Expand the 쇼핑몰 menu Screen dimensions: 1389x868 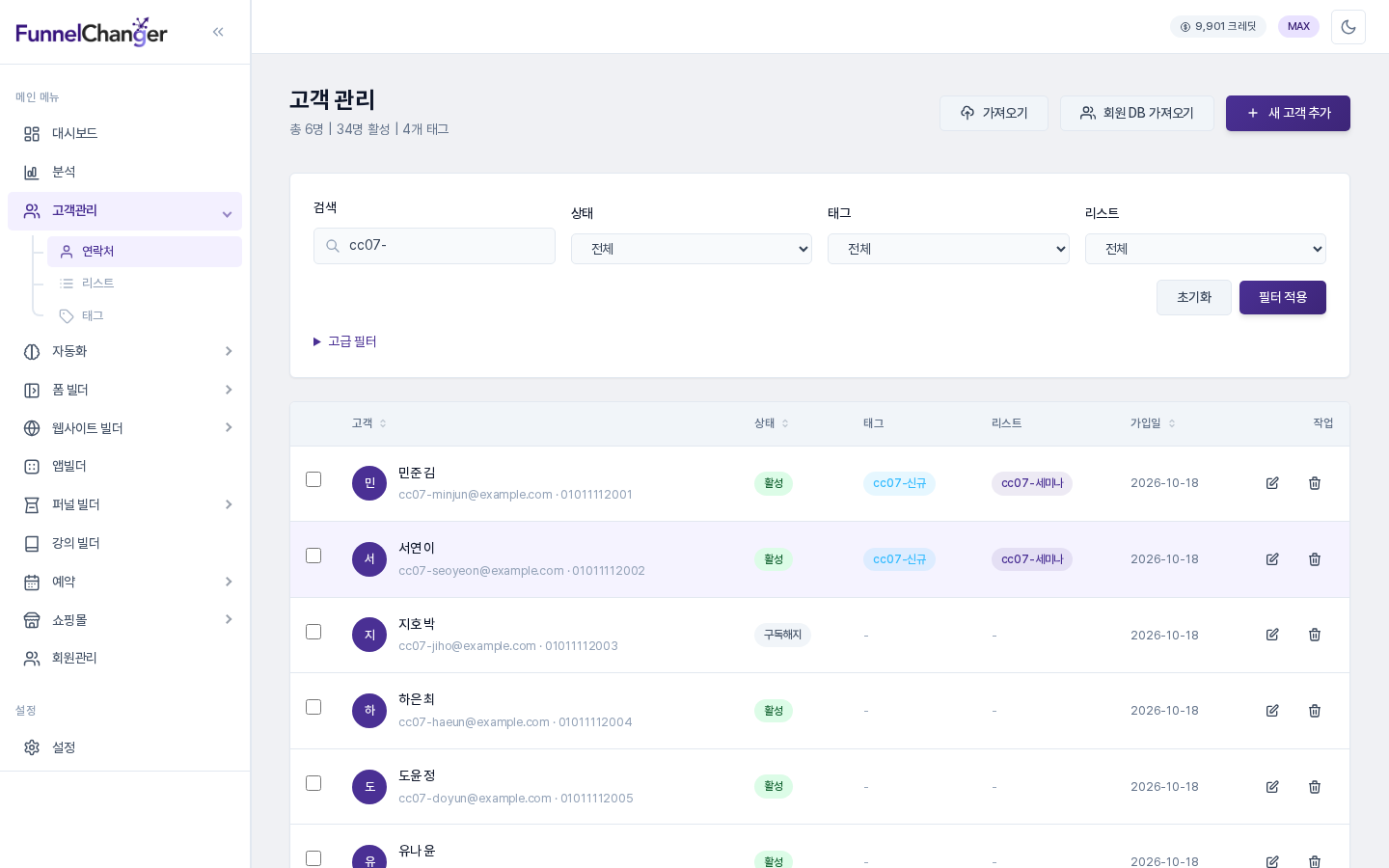pyautogui.click(x=124, y=620)
